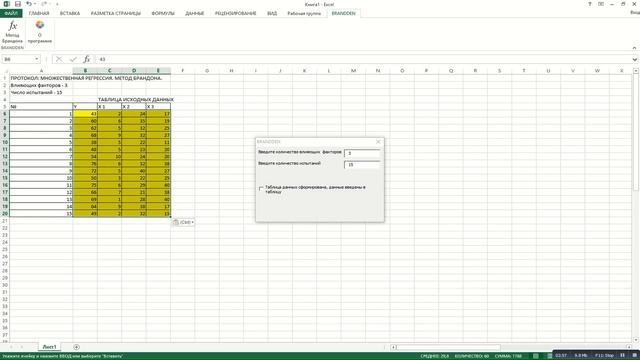Click the СРЕДНЕЕ value in status bar
This screenshot has width=640, height=360.
tap(434, 356)
